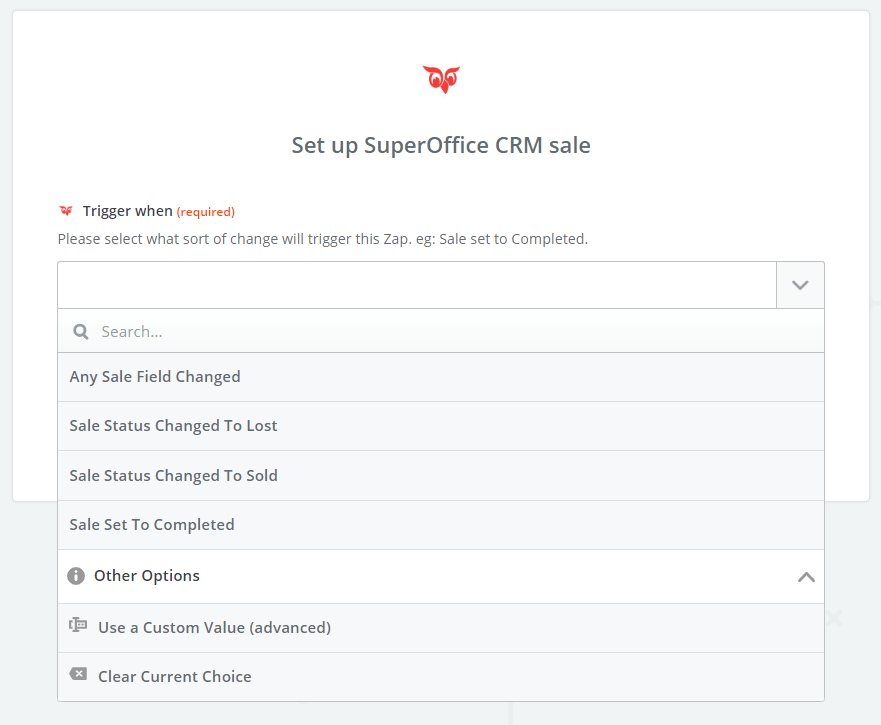Screen dimensions: 881x725
Task: Click the Other Options header label
Action: click(147, 576)
